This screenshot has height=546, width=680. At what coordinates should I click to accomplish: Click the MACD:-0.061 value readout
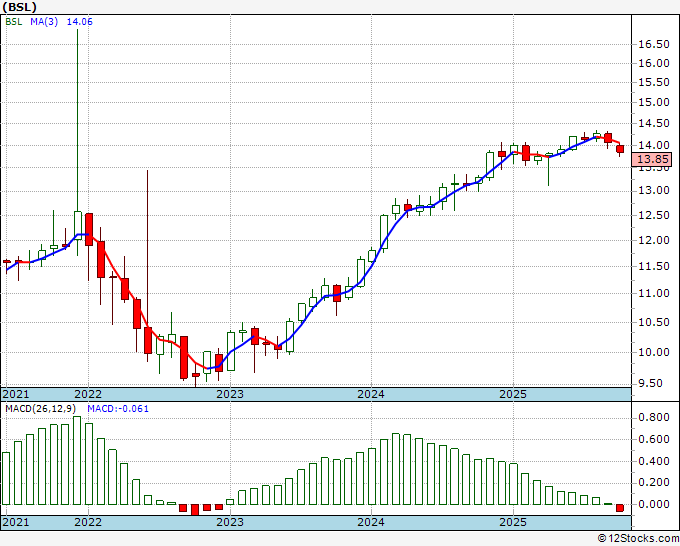[x=118, y=409]
